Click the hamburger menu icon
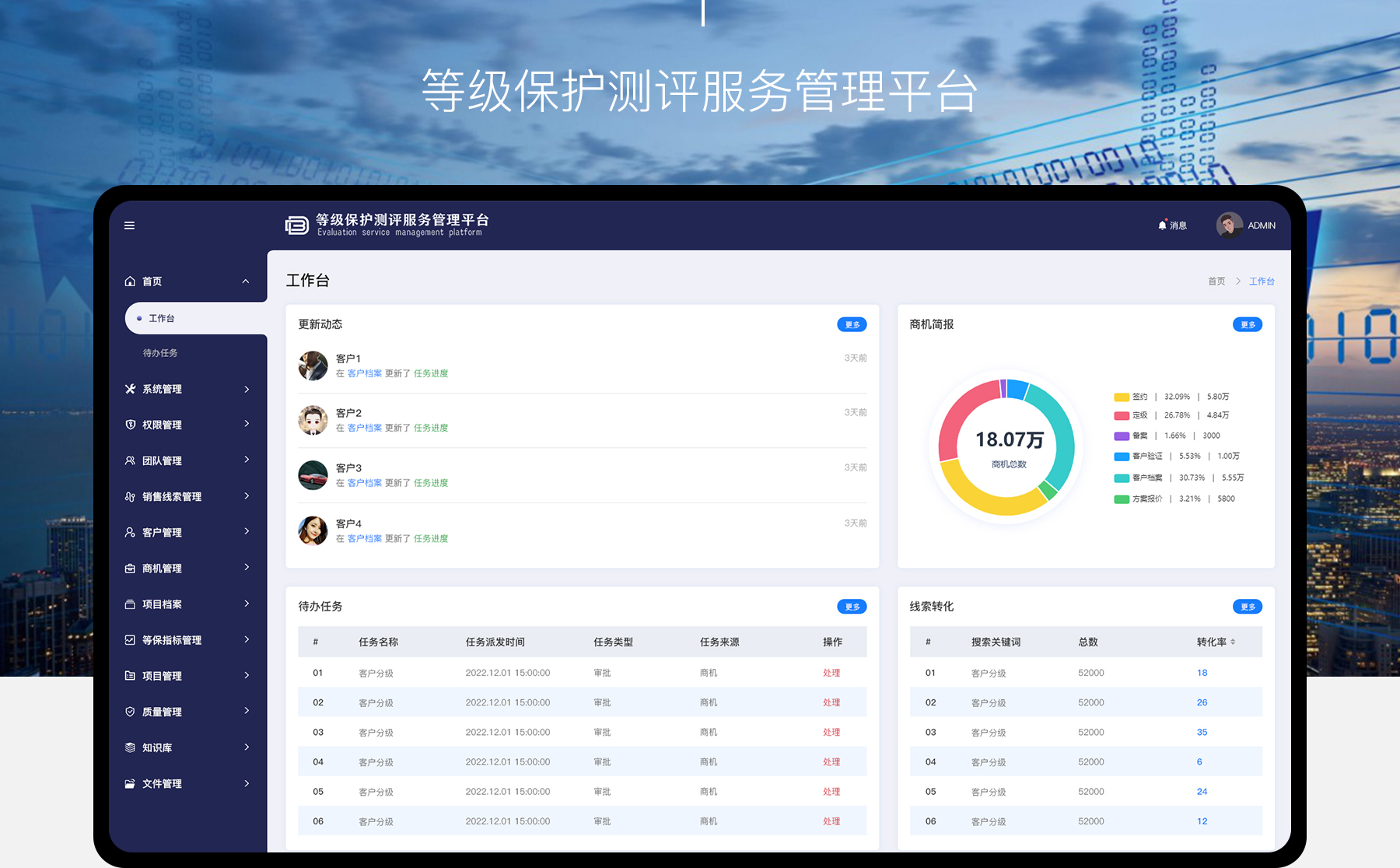The image size is (1400, 868). tap(129, 226)
